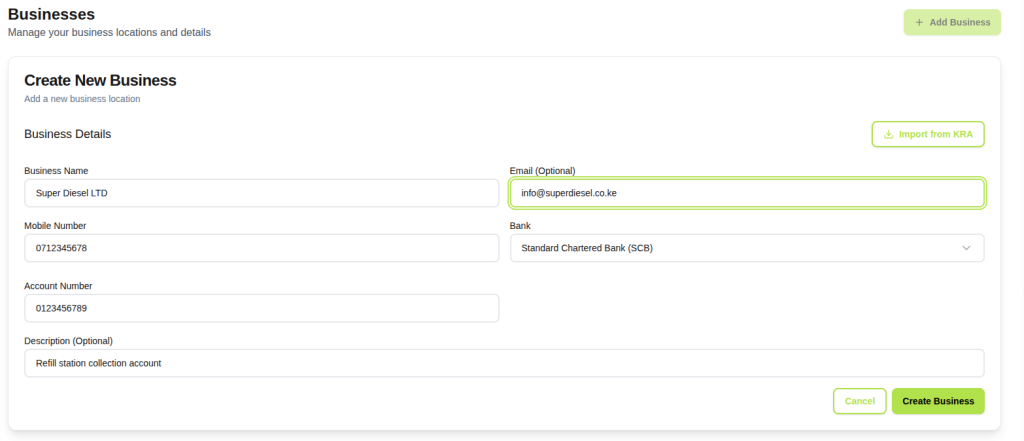Click the Mobile Number label
Screen dimensions: 1024x441
pos(56,225)
